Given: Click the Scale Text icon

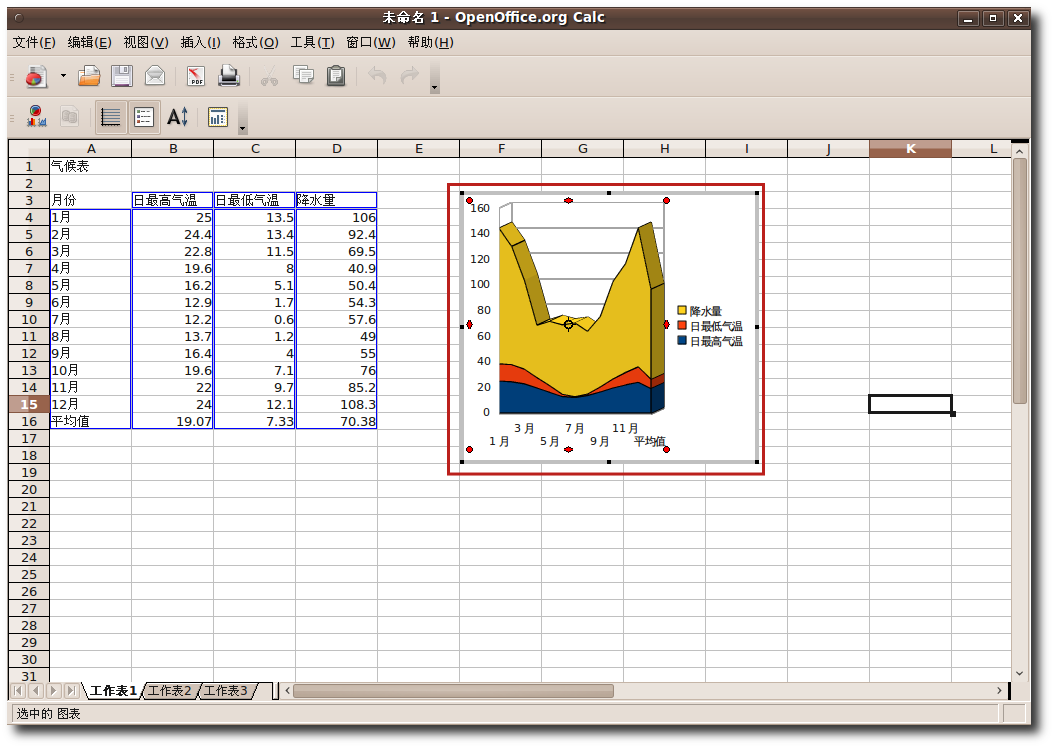Looking at the screenshot, I should point(177,117).
